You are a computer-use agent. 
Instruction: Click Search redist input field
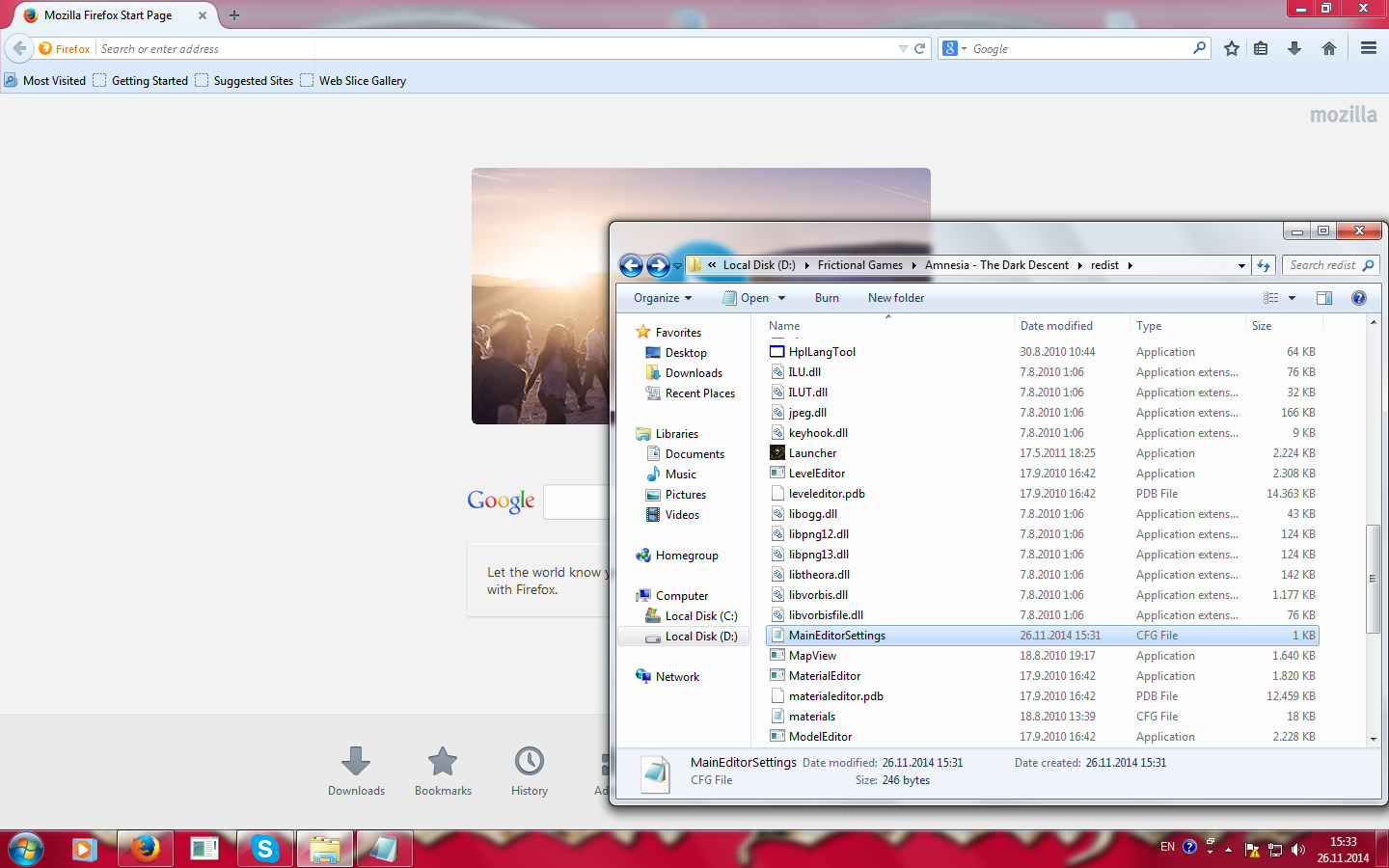tap(1330, 265)
